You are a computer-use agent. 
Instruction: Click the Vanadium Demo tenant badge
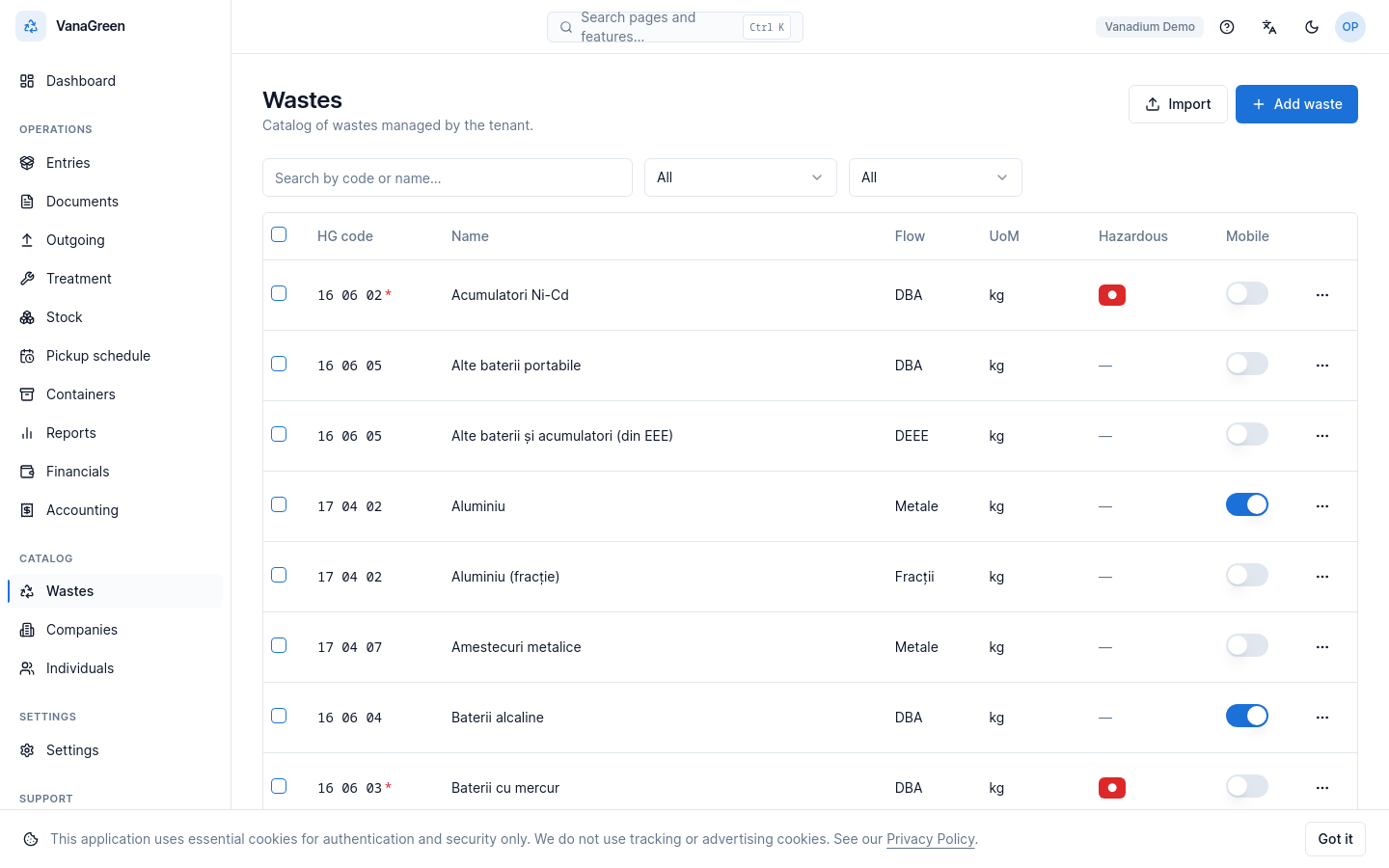click(1150, 27)
